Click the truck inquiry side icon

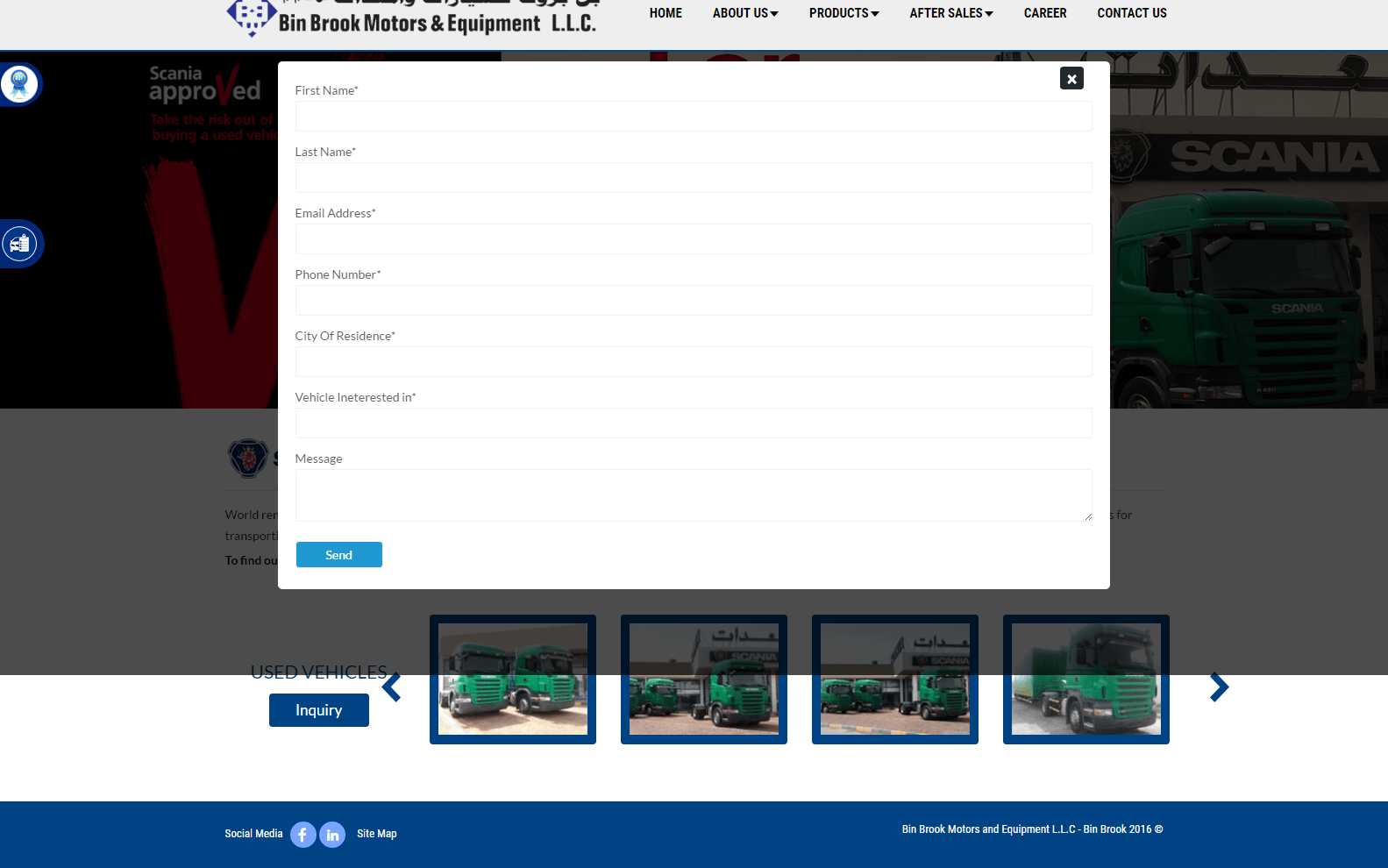tap(19, 244)
